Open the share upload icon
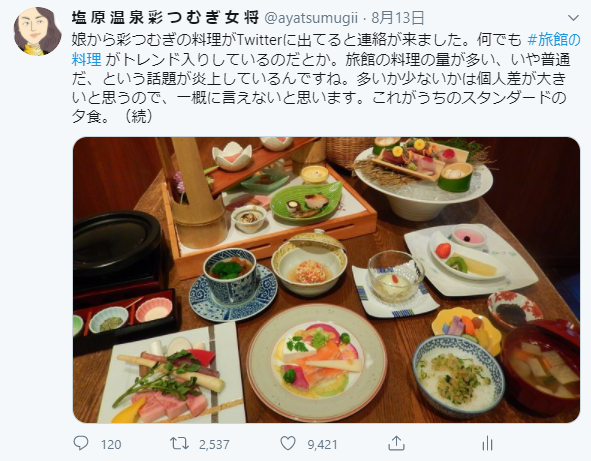Image resolution: width=591 pixels, height=461 pixels. (396, 443)
